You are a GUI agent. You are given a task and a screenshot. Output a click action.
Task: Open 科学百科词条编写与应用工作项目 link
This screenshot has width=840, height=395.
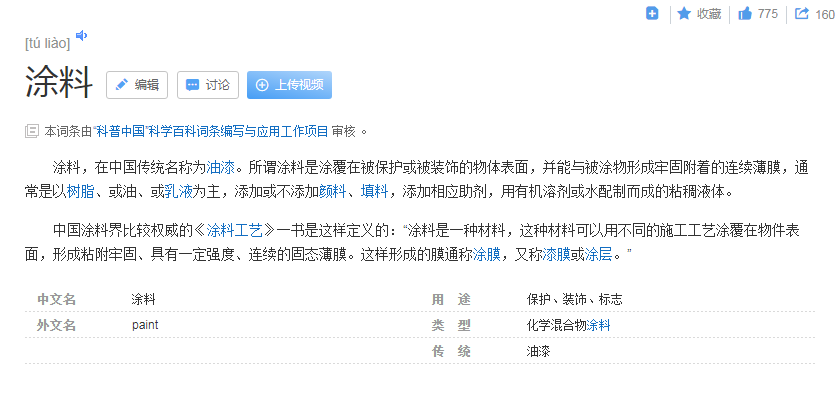coord(238,131)
